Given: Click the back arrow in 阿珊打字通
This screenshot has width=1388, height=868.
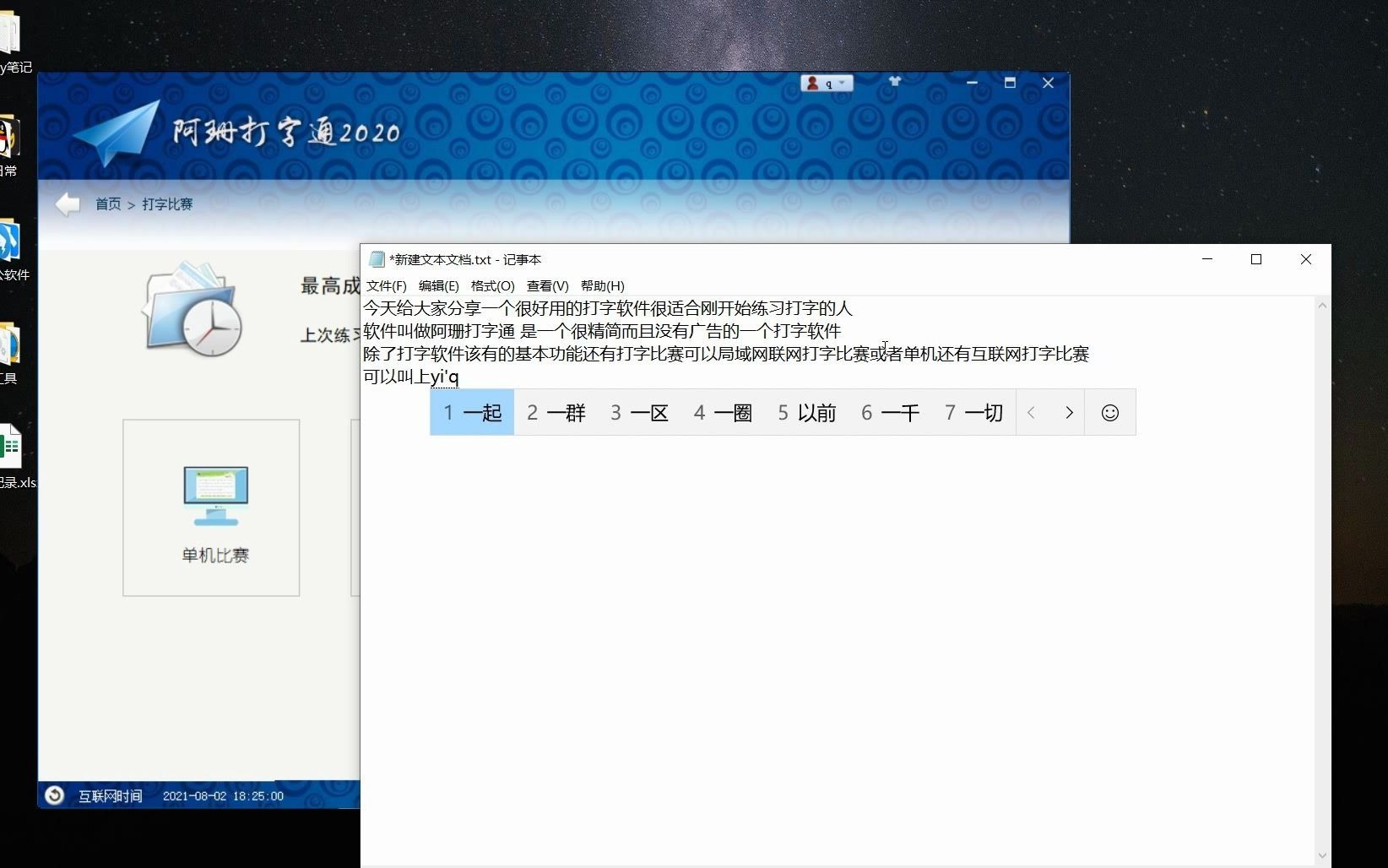Looking at the screenshot, I should pos(68,203).
